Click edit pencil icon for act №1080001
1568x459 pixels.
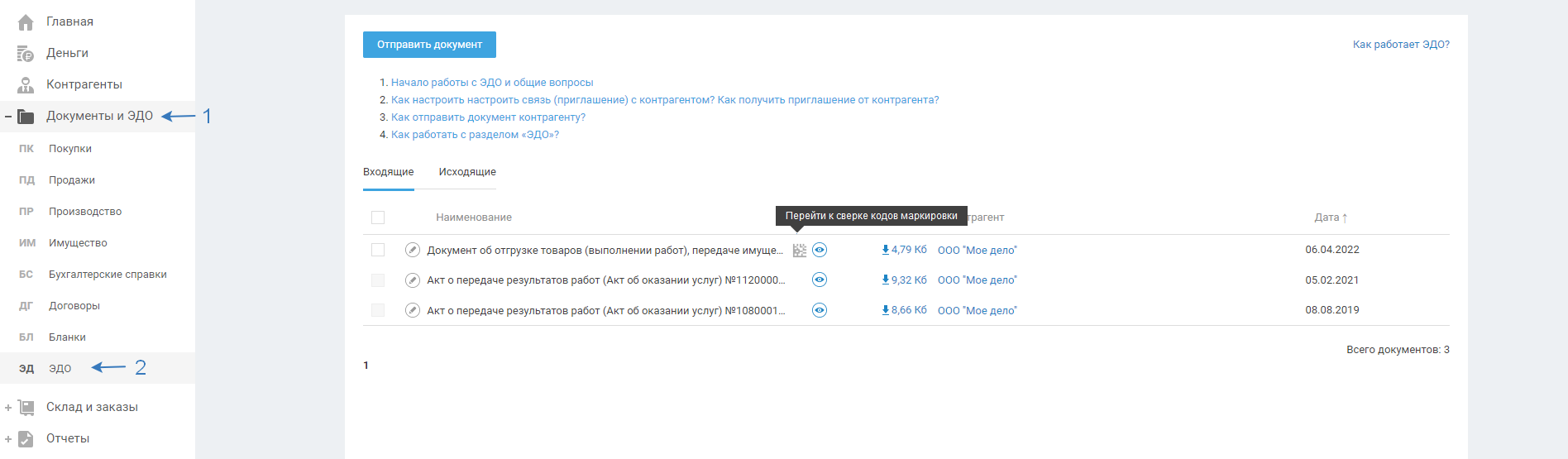point(412,310)
